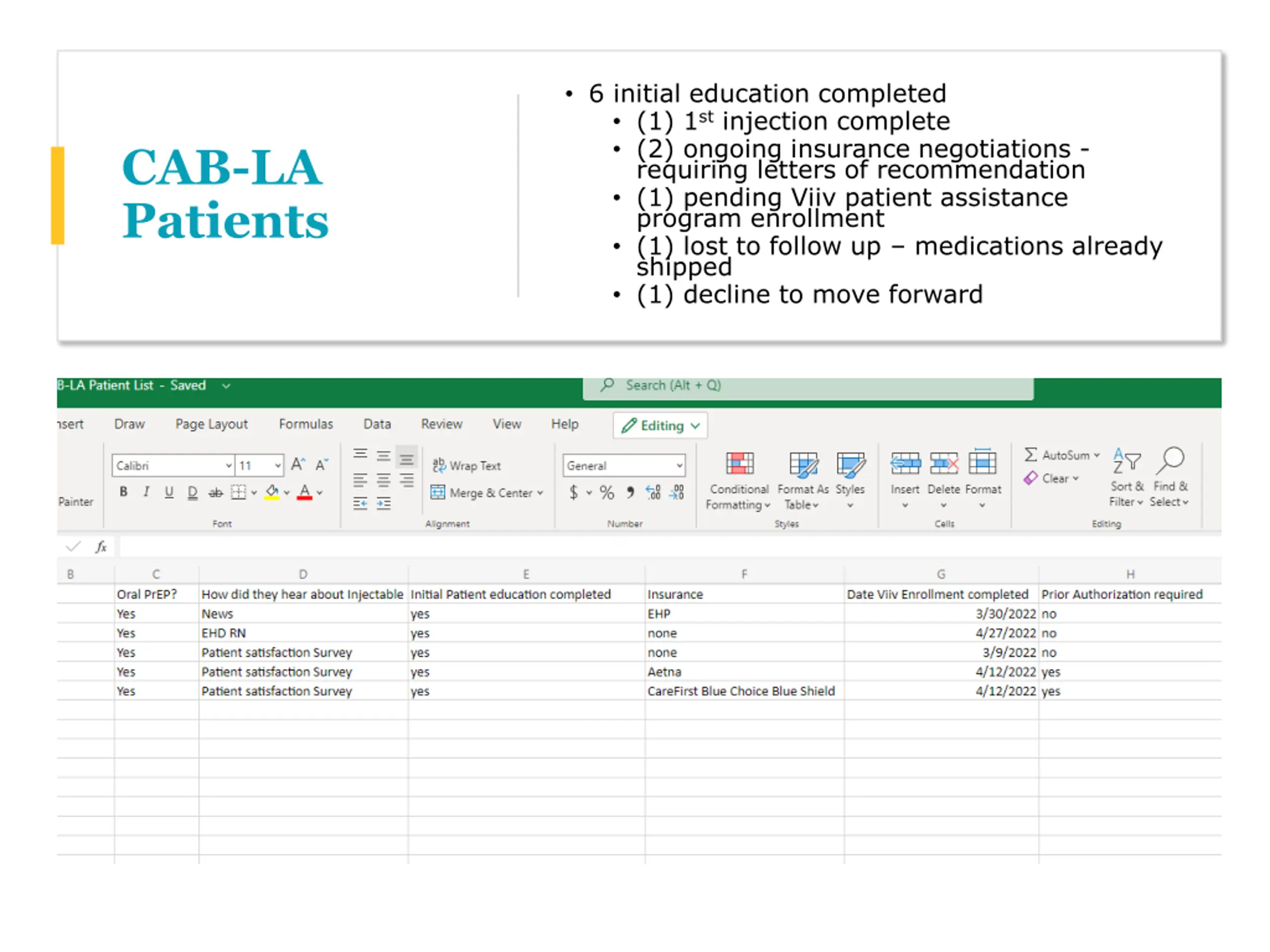Toggle bold formatting
Image resolution: width=1270 pixels, height=952 pixels.
[124, 492]
